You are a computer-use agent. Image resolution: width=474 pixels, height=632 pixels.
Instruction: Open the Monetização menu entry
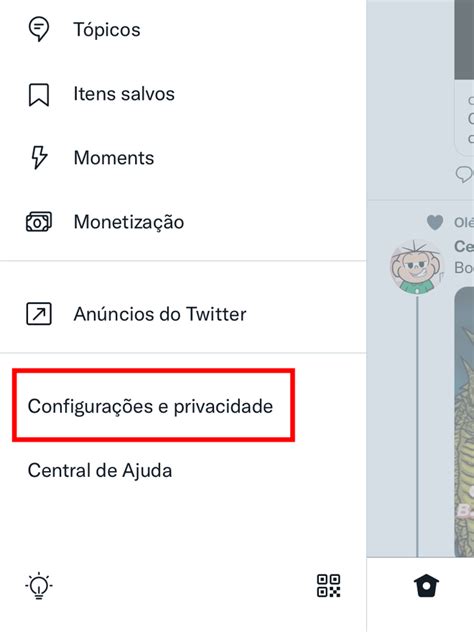[x=129, y=222]
